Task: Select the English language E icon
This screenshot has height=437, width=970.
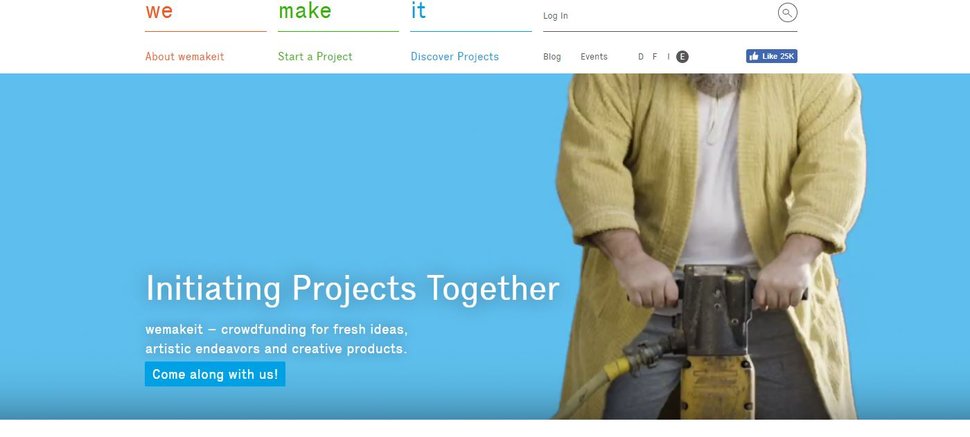Action: pos(682,56)
